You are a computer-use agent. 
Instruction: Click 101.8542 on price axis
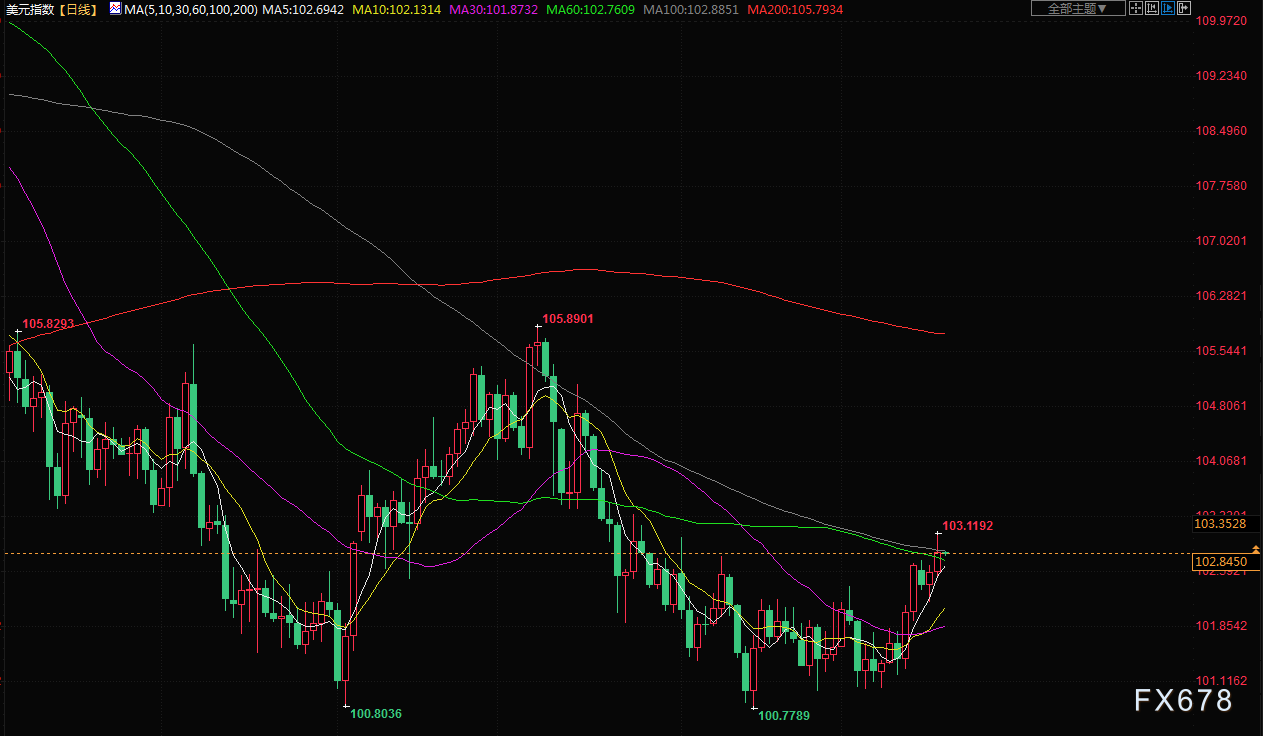1222,626
